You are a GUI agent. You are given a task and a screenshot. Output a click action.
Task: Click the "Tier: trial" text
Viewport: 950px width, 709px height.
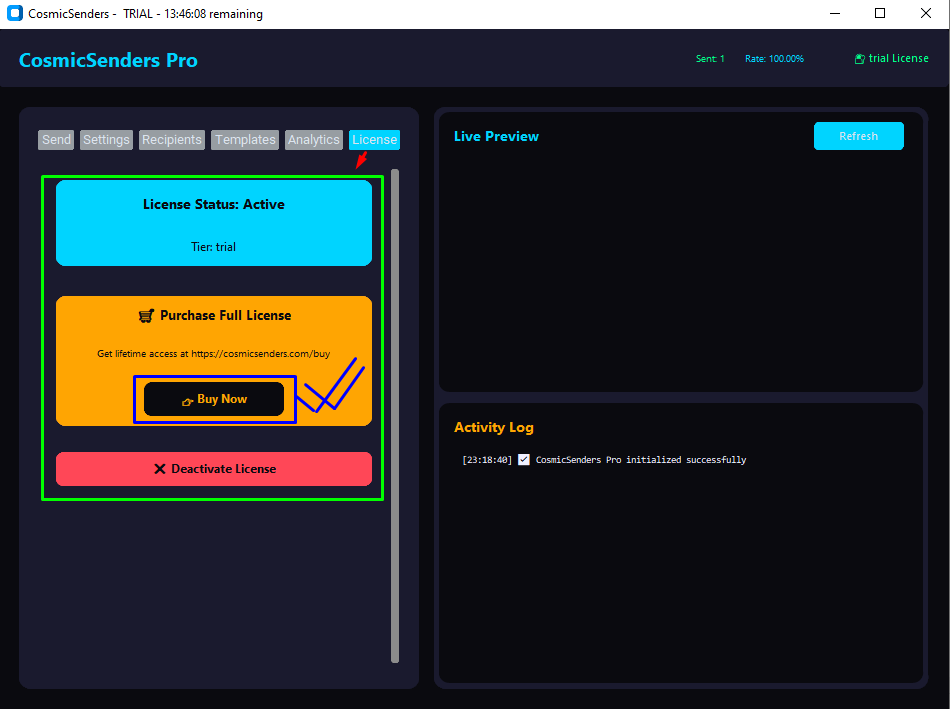coord(213,247)
